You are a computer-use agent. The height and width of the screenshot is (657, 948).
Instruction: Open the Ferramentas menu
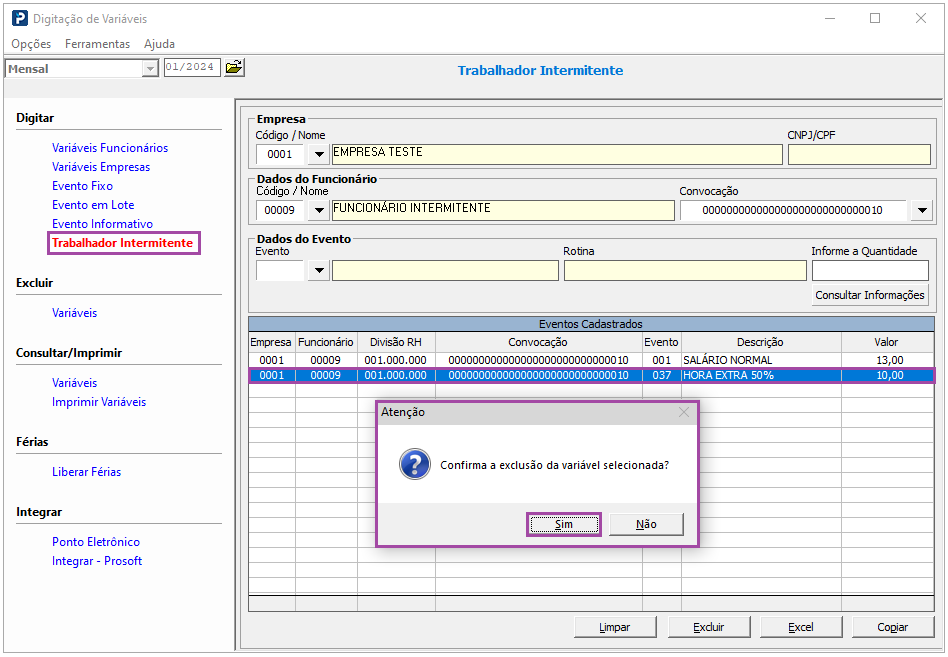coord(97,44)
